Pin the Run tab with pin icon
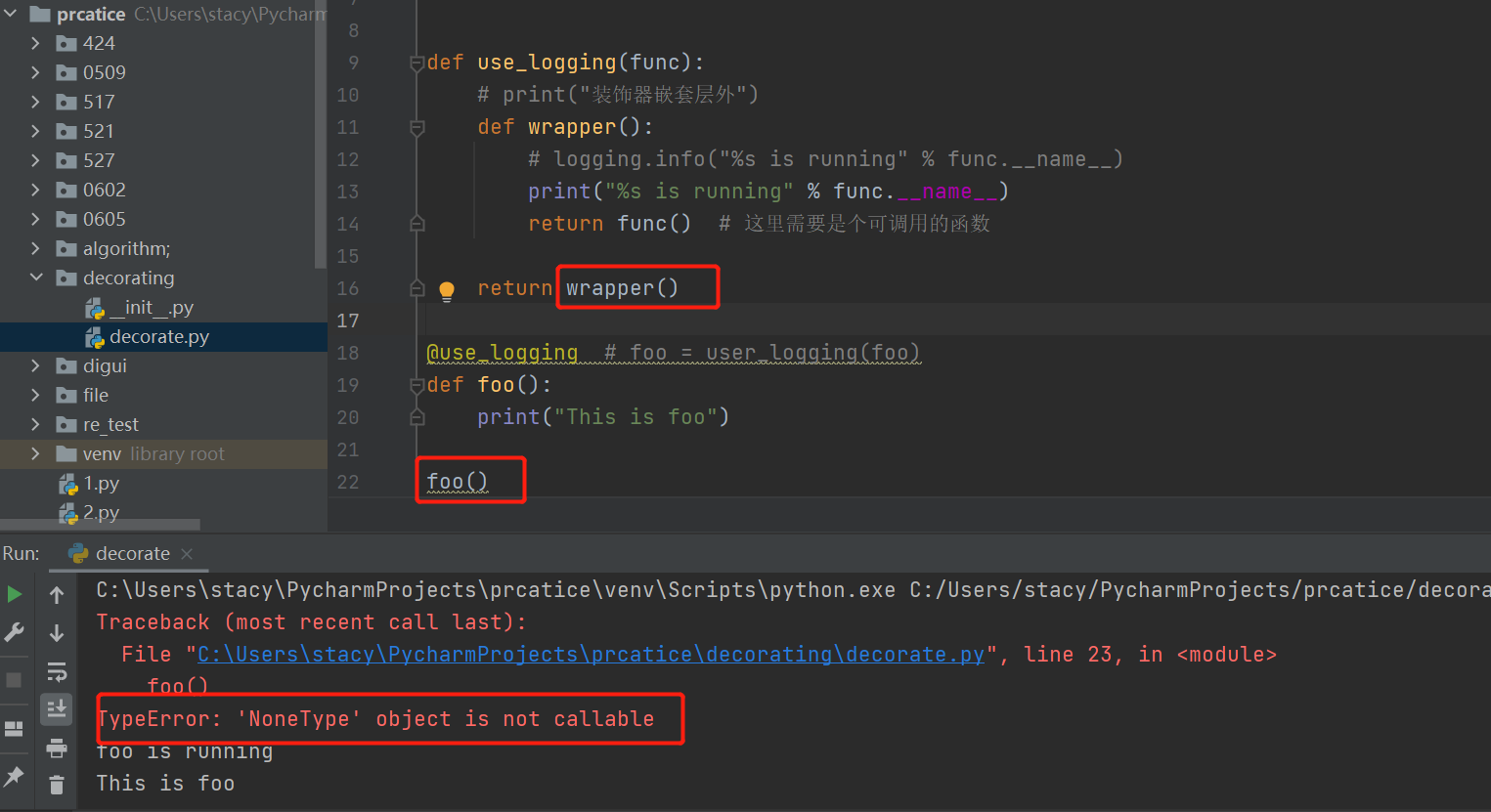This screenshot has width=1491, height=812. 14,777
